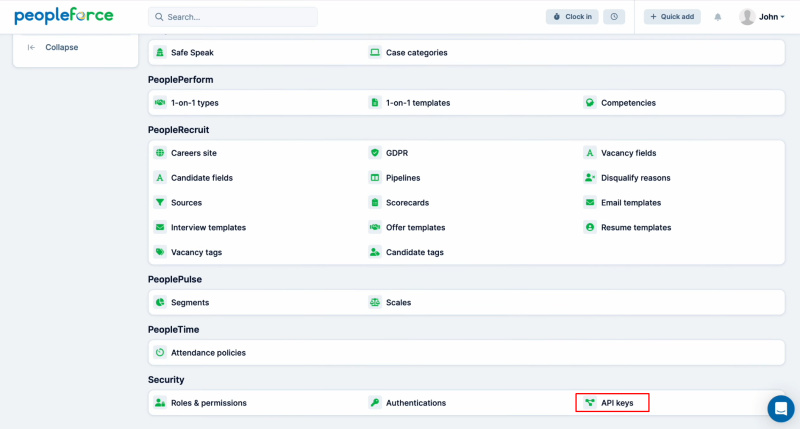Image resolution: width=800 pixels, height=429 pixels.
Task: Open the Careers site link
Action: [x=193, y=153]
